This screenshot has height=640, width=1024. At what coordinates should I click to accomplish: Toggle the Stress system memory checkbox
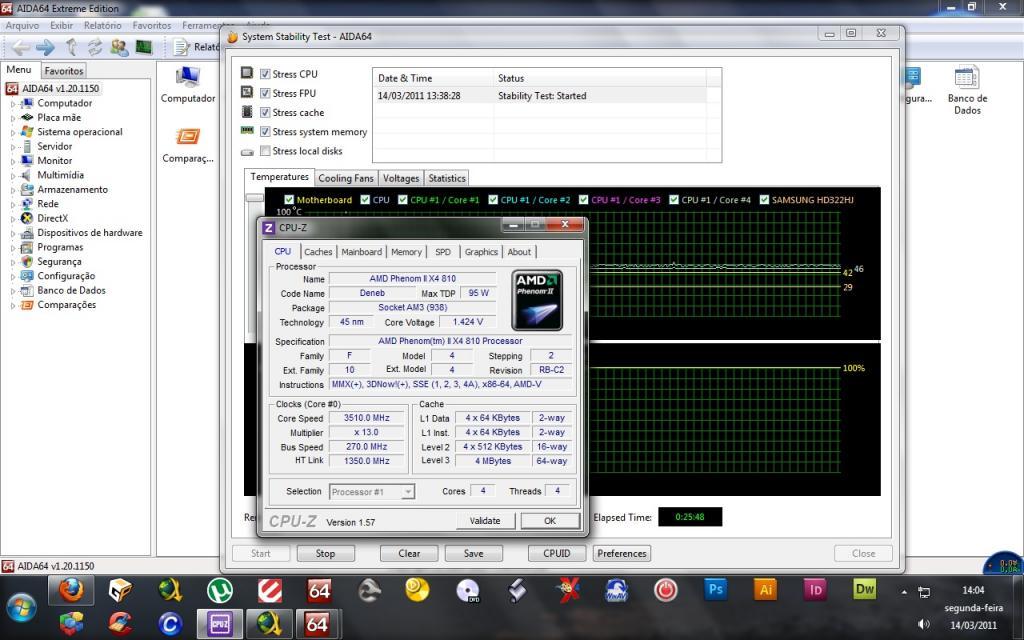pyautogui.click(x=265, y=131)
